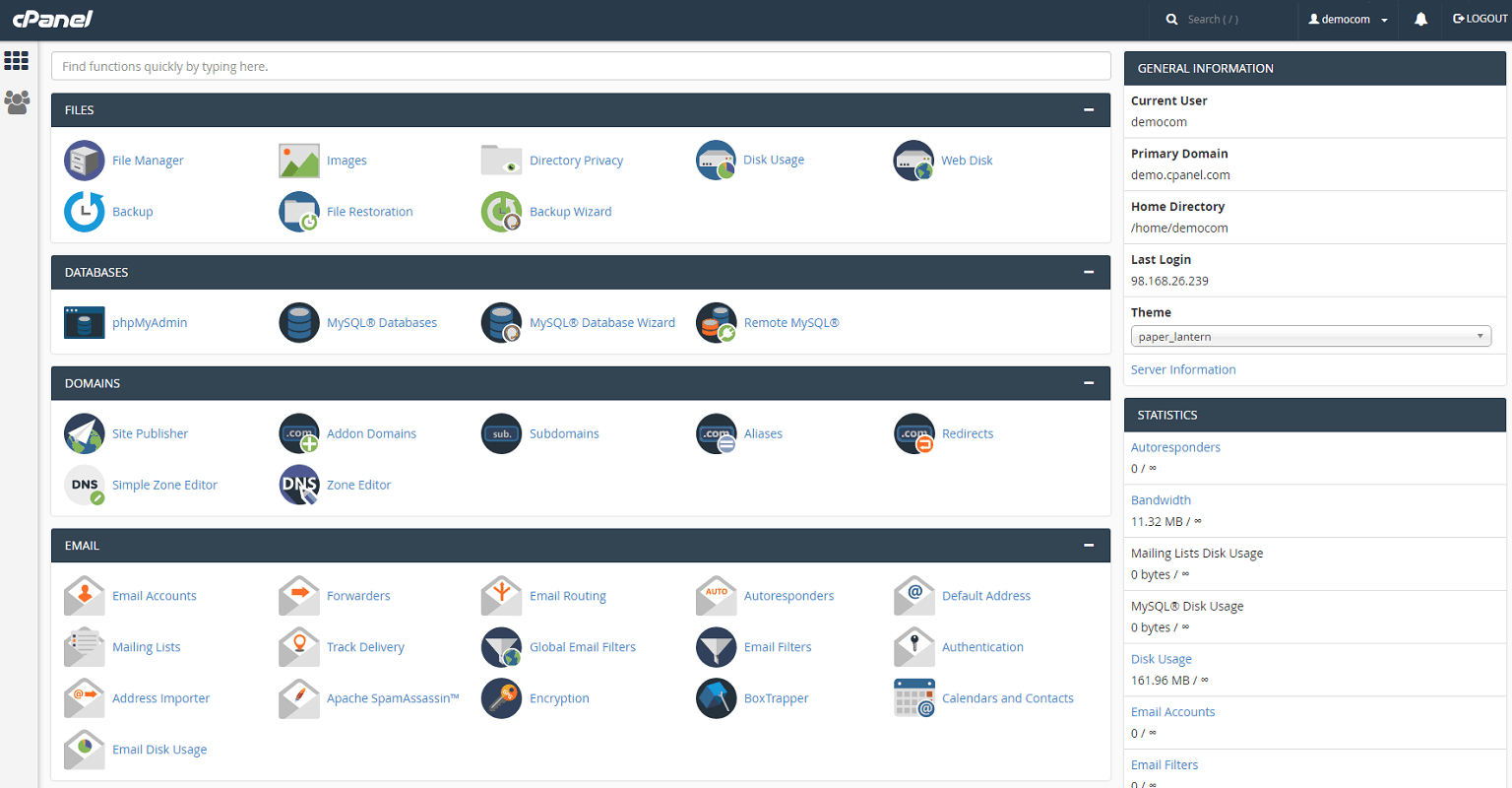Click the MySQL Databases icon

299,322
